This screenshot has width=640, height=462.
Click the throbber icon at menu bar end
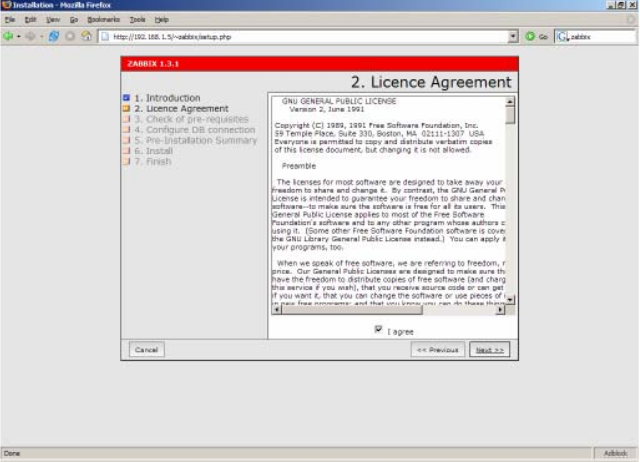pos(631,20)
